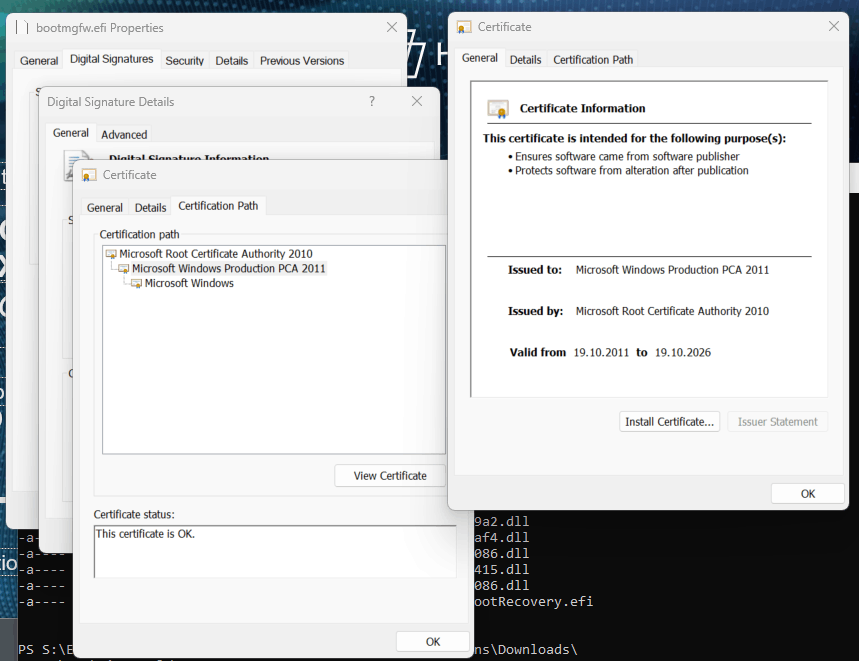The height and width of the screenshot is (661, 859).
Task: Select Microsoft Windows Production PCA 2011 node
Action: [x=228, y=268]
